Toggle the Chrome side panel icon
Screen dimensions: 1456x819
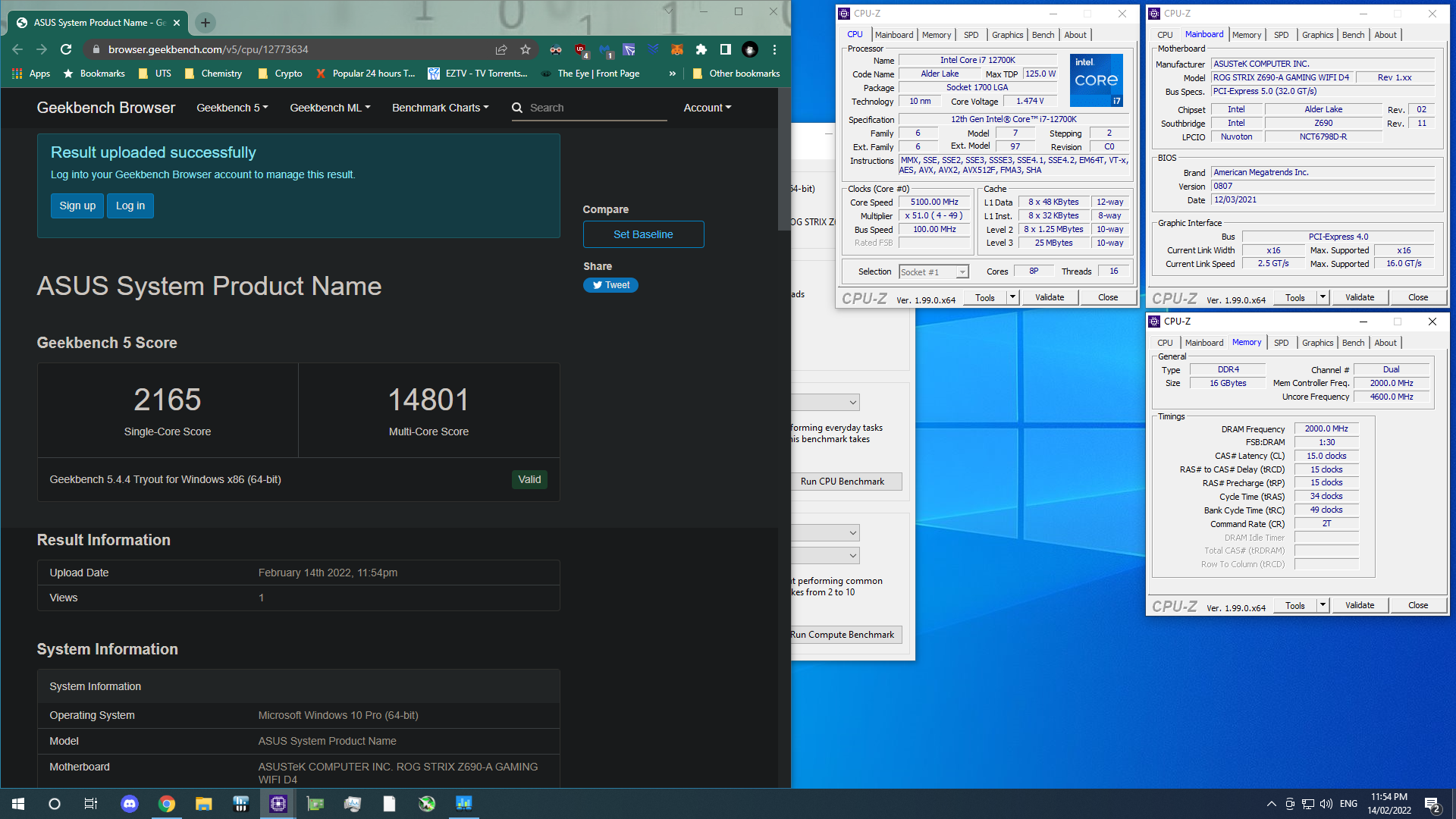click(x=726, y=49)
